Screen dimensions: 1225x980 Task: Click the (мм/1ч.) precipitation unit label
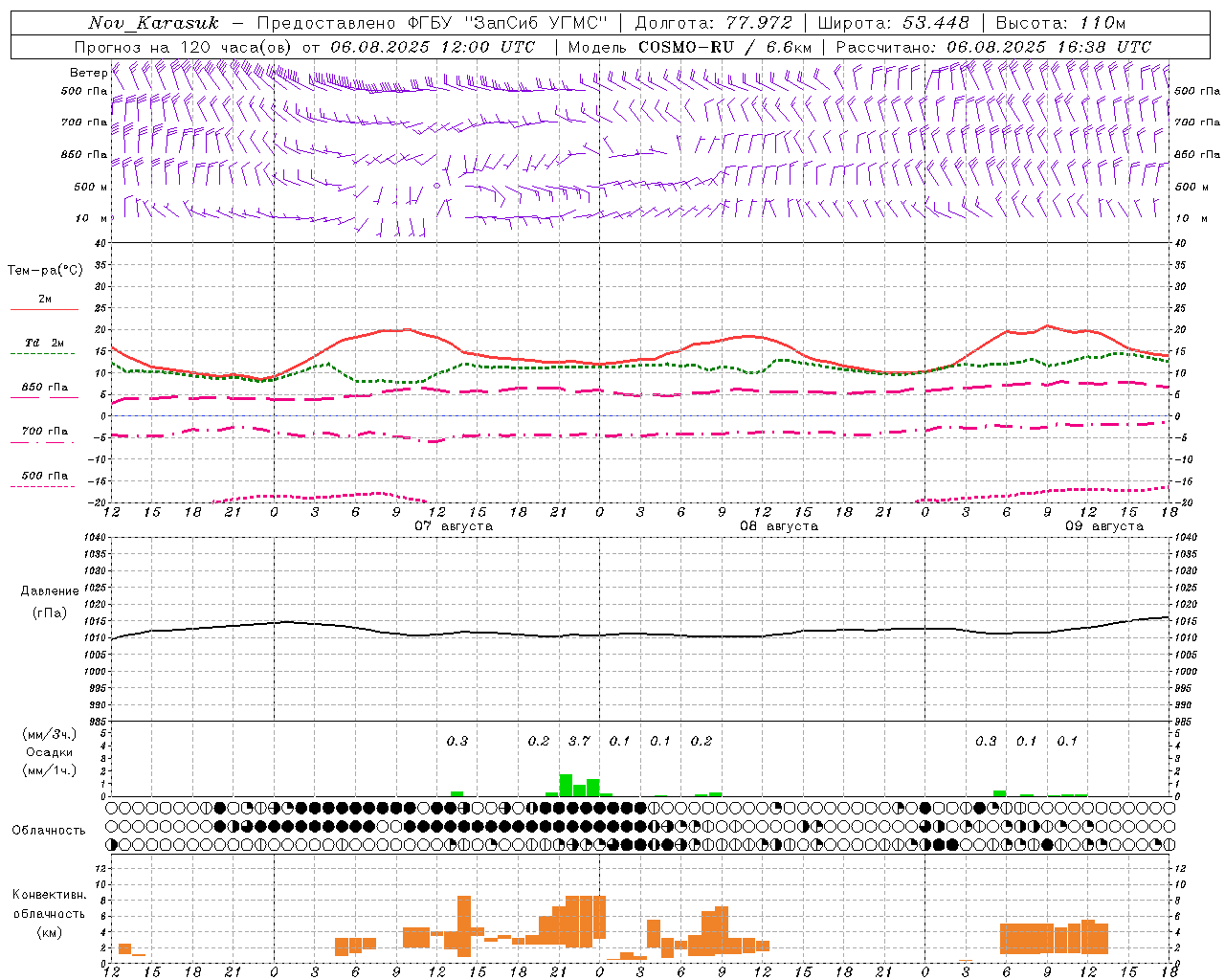pyautogui.click(x=50, y=770)
